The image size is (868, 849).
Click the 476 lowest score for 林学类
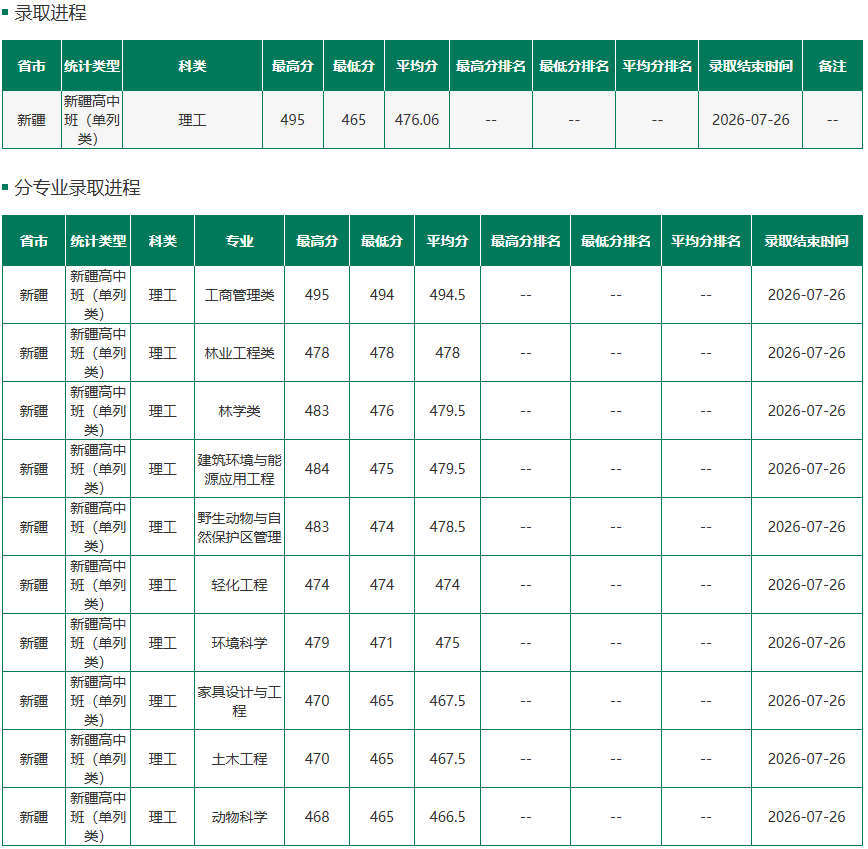[382, 411]
